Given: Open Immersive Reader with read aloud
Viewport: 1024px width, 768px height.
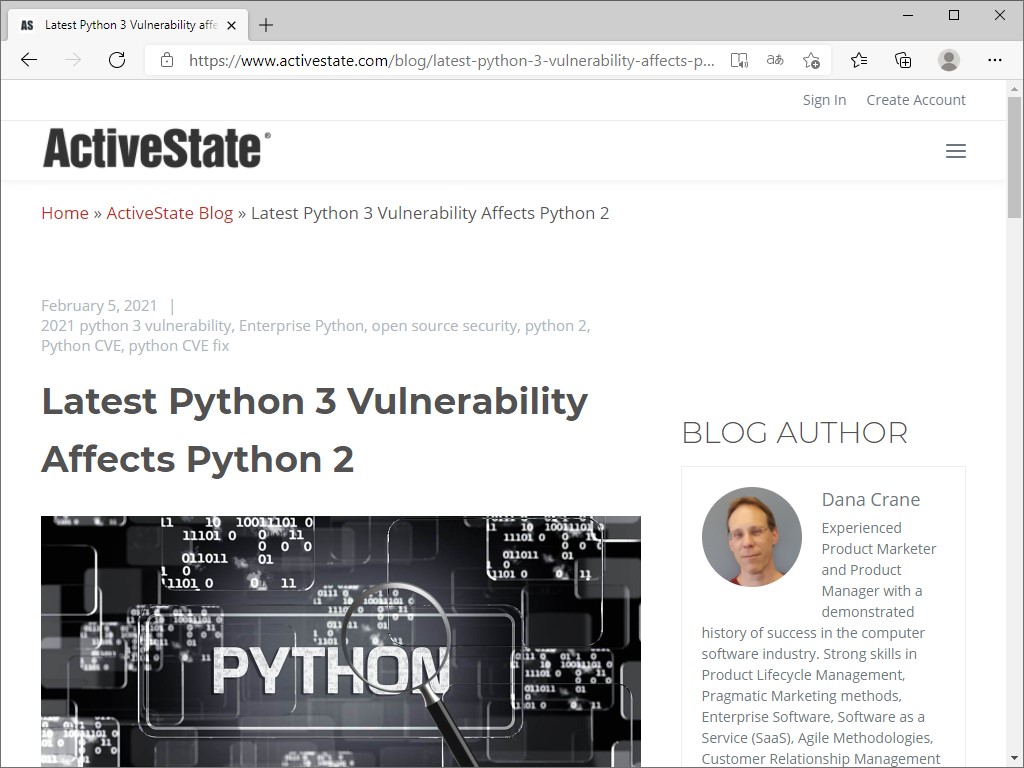Looking at the screenshot, I should coord(739,60).
